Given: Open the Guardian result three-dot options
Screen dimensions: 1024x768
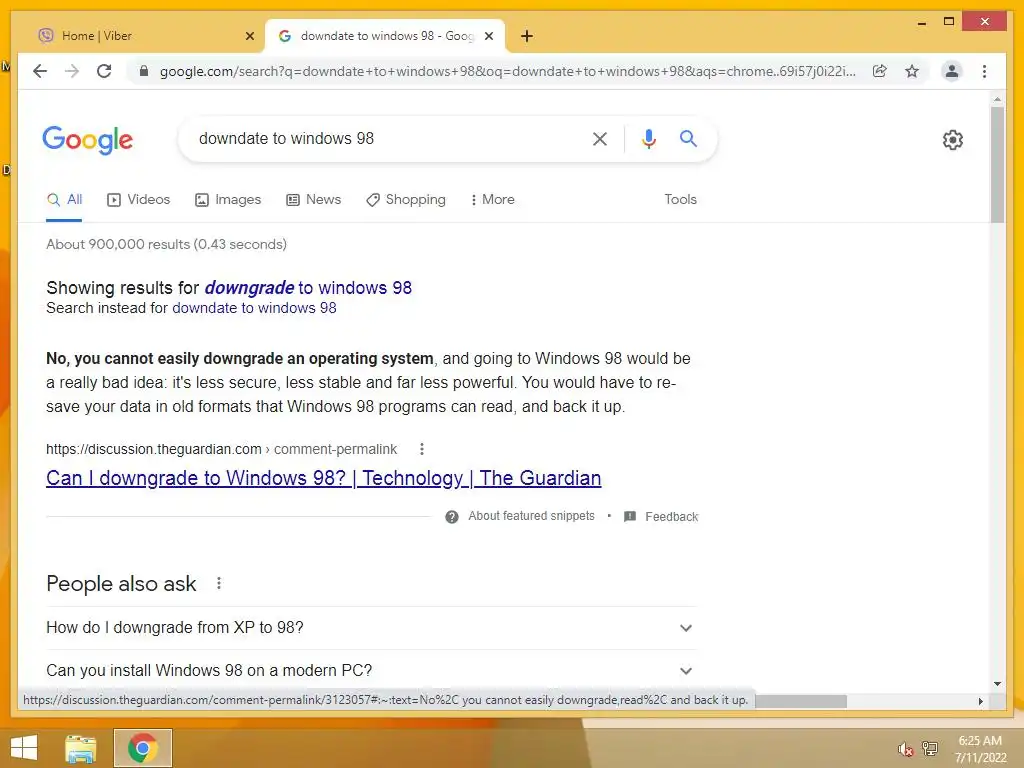Looking at the screenshot, I should [x=422, y=449].
